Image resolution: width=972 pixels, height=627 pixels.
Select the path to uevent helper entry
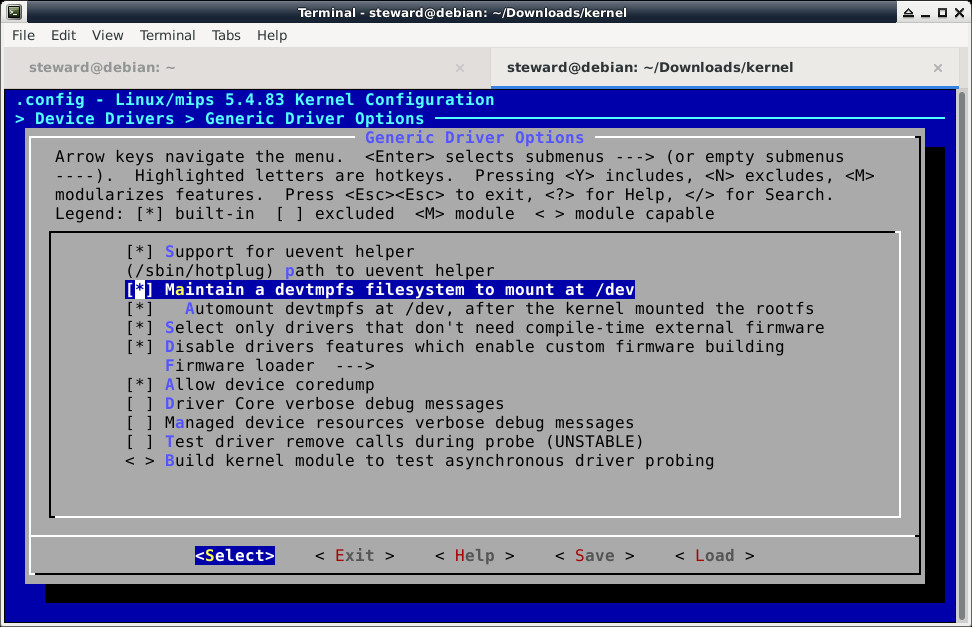tap(310, 271)
